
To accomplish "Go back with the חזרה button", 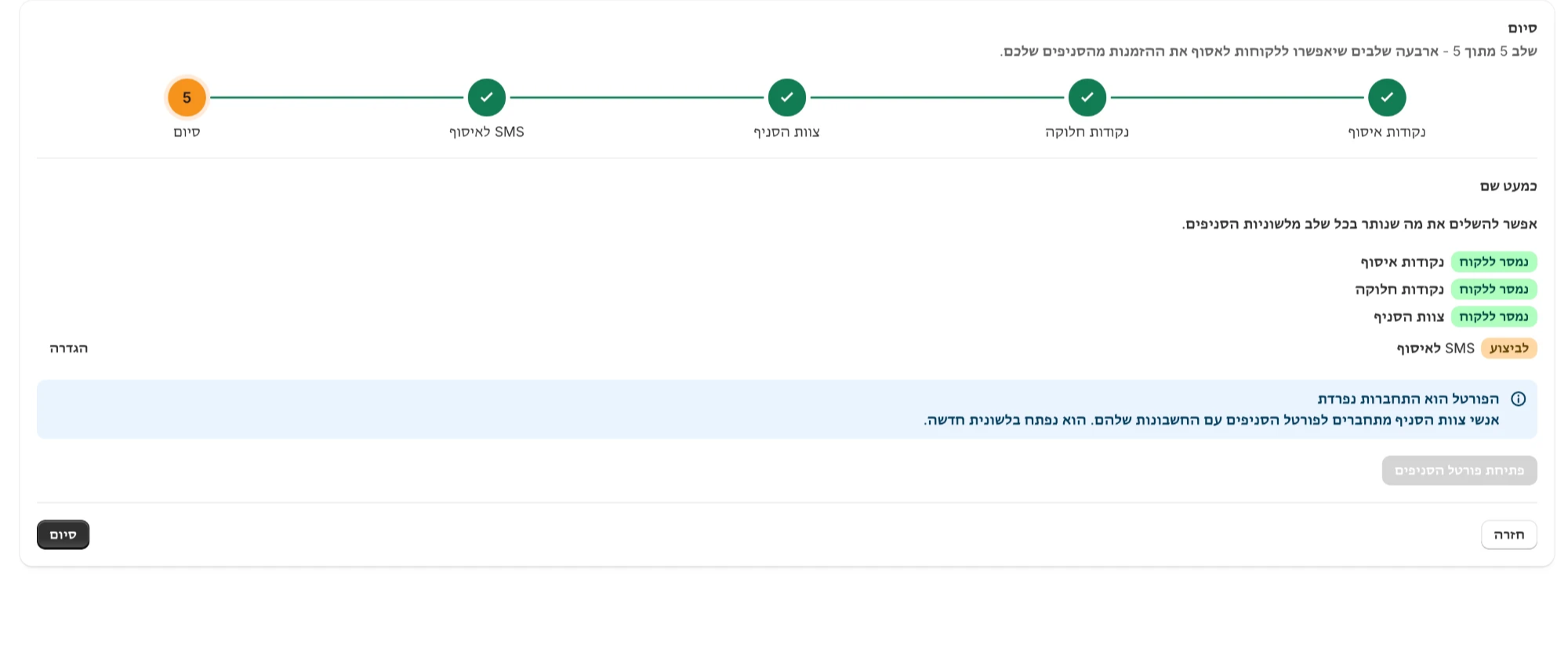I will pos(1509,534).
